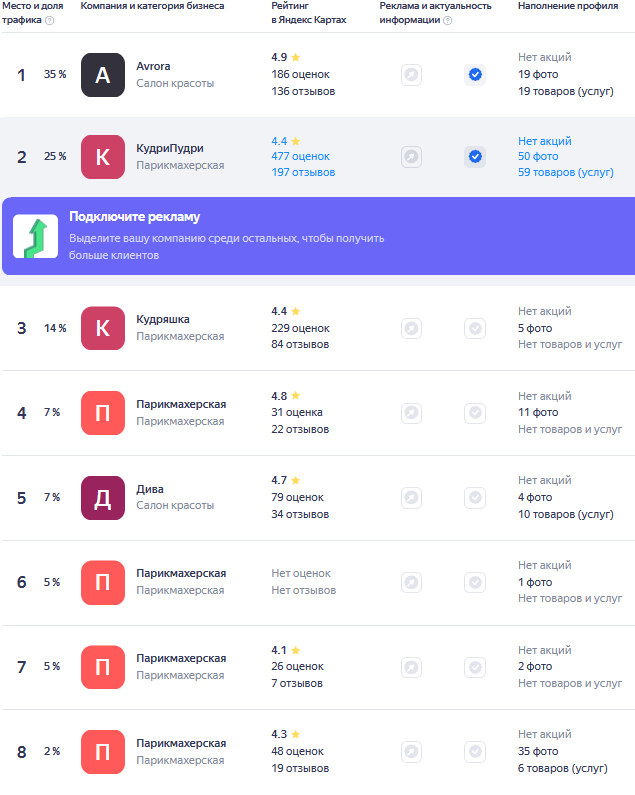Open the '50 фото' link
Viewport: 635px width, 795px height.
click(x=538, y=157)
